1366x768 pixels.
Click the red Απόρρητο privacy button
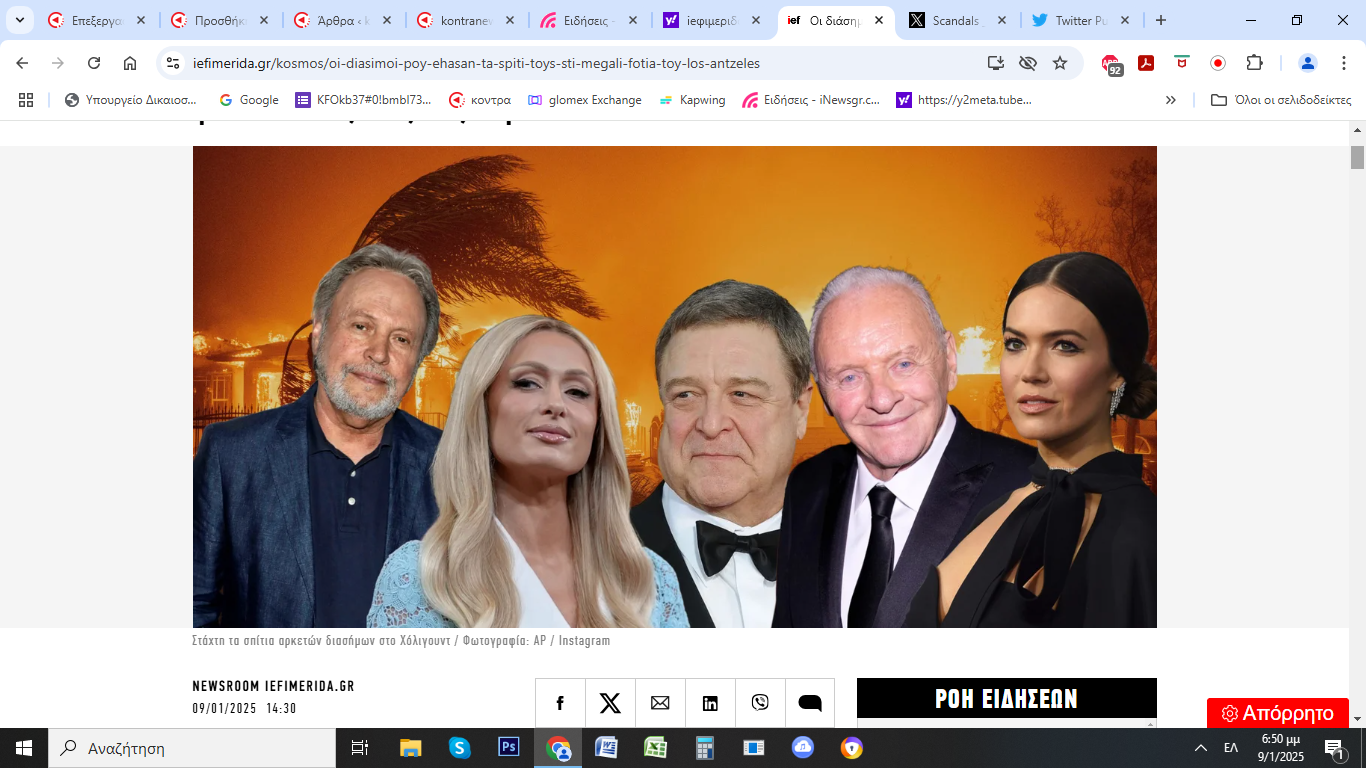pos(1278,713)
